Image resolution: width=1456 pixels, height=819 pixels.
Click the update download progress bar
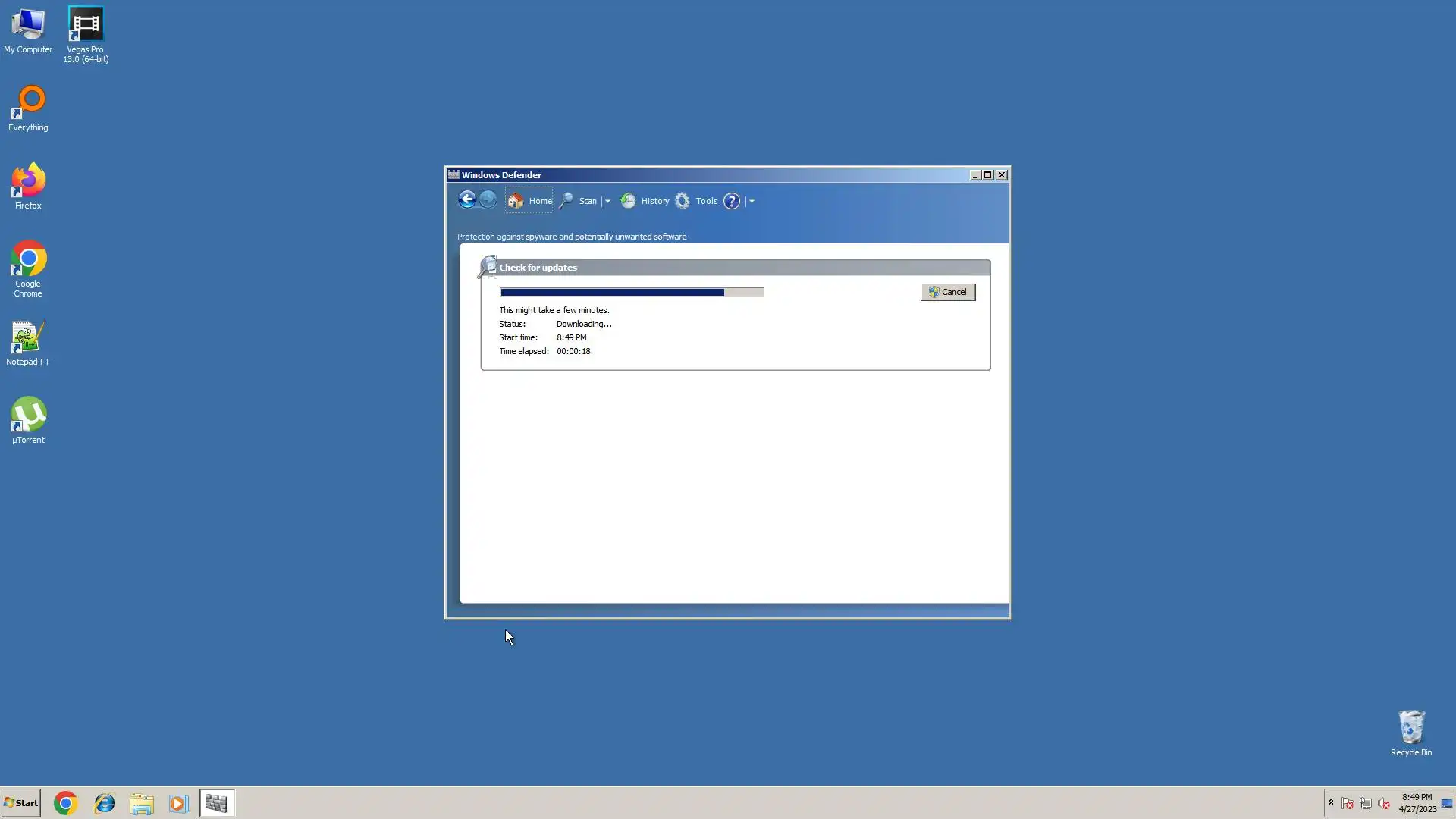[x=631, y=292]
